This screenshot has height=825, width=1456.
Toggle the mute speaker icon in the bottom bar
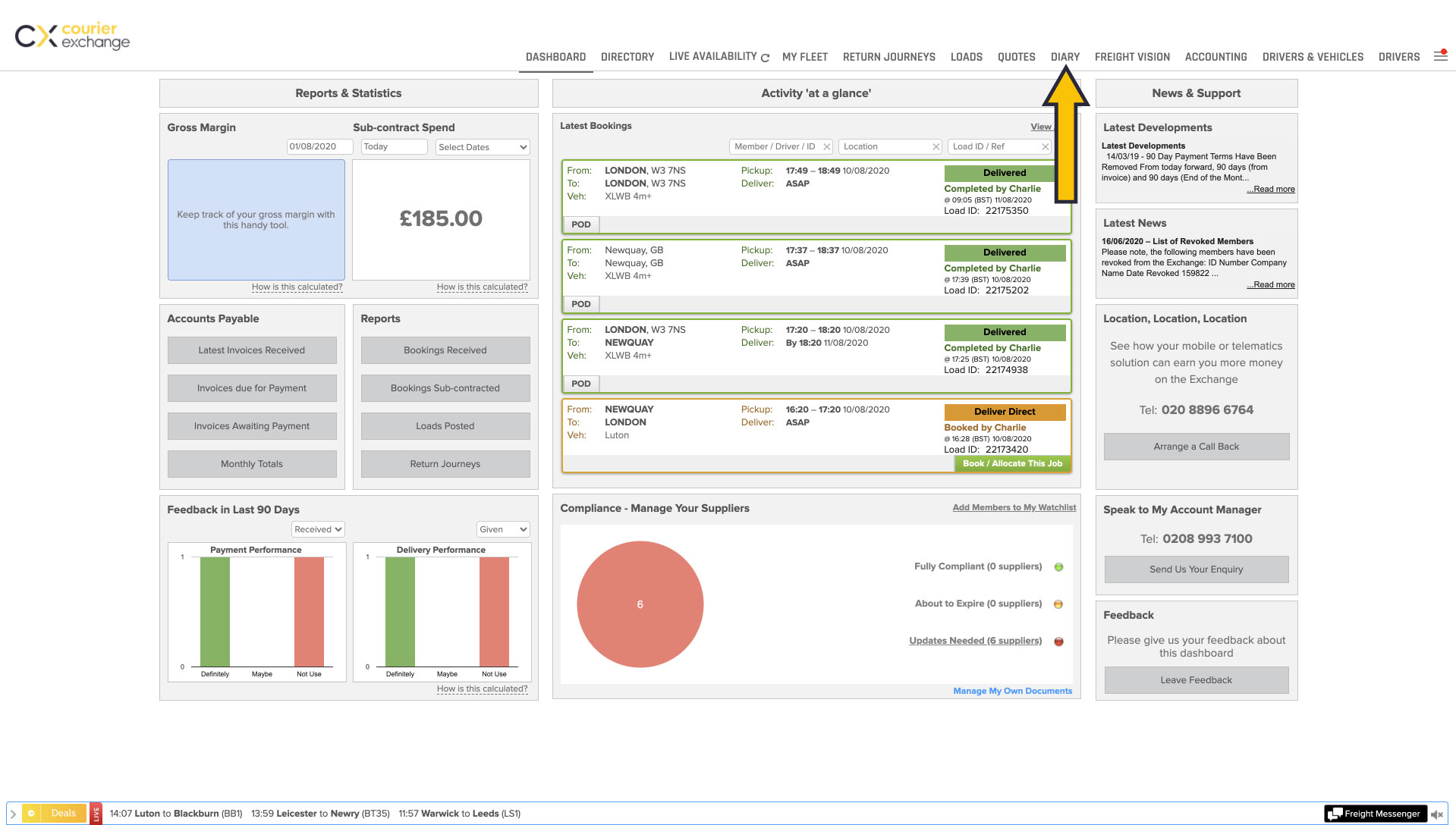click(x=1437, y=814)
